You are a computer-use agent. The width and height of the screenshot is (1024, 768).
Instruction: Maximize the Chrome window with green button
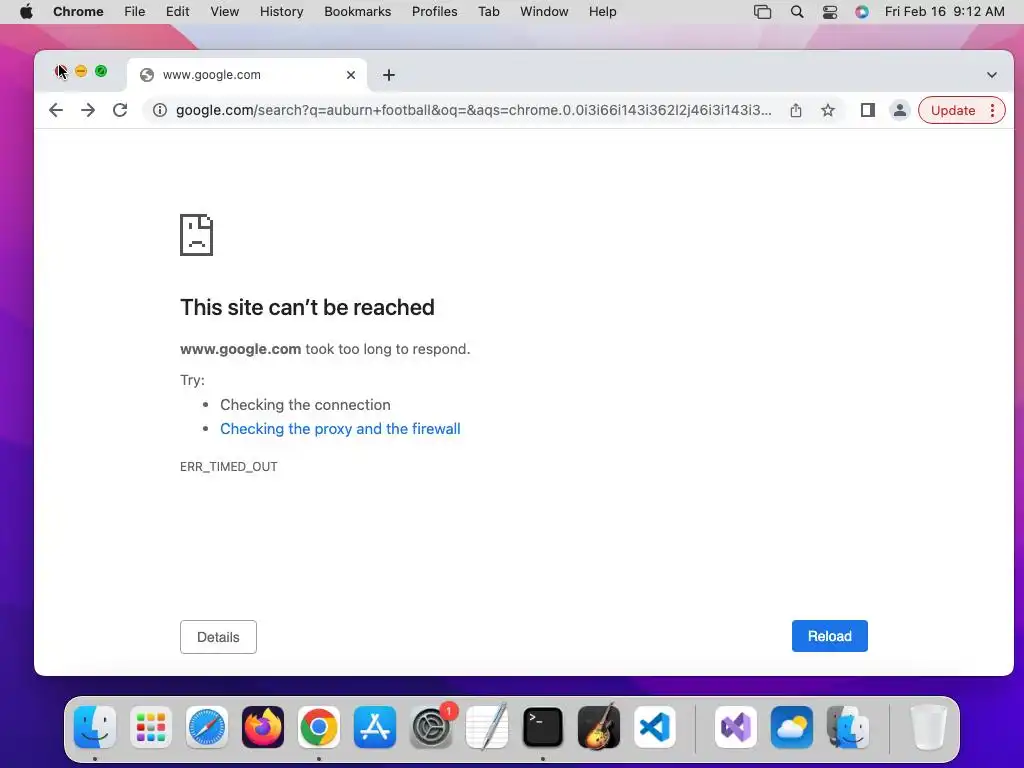click(101, 71)
